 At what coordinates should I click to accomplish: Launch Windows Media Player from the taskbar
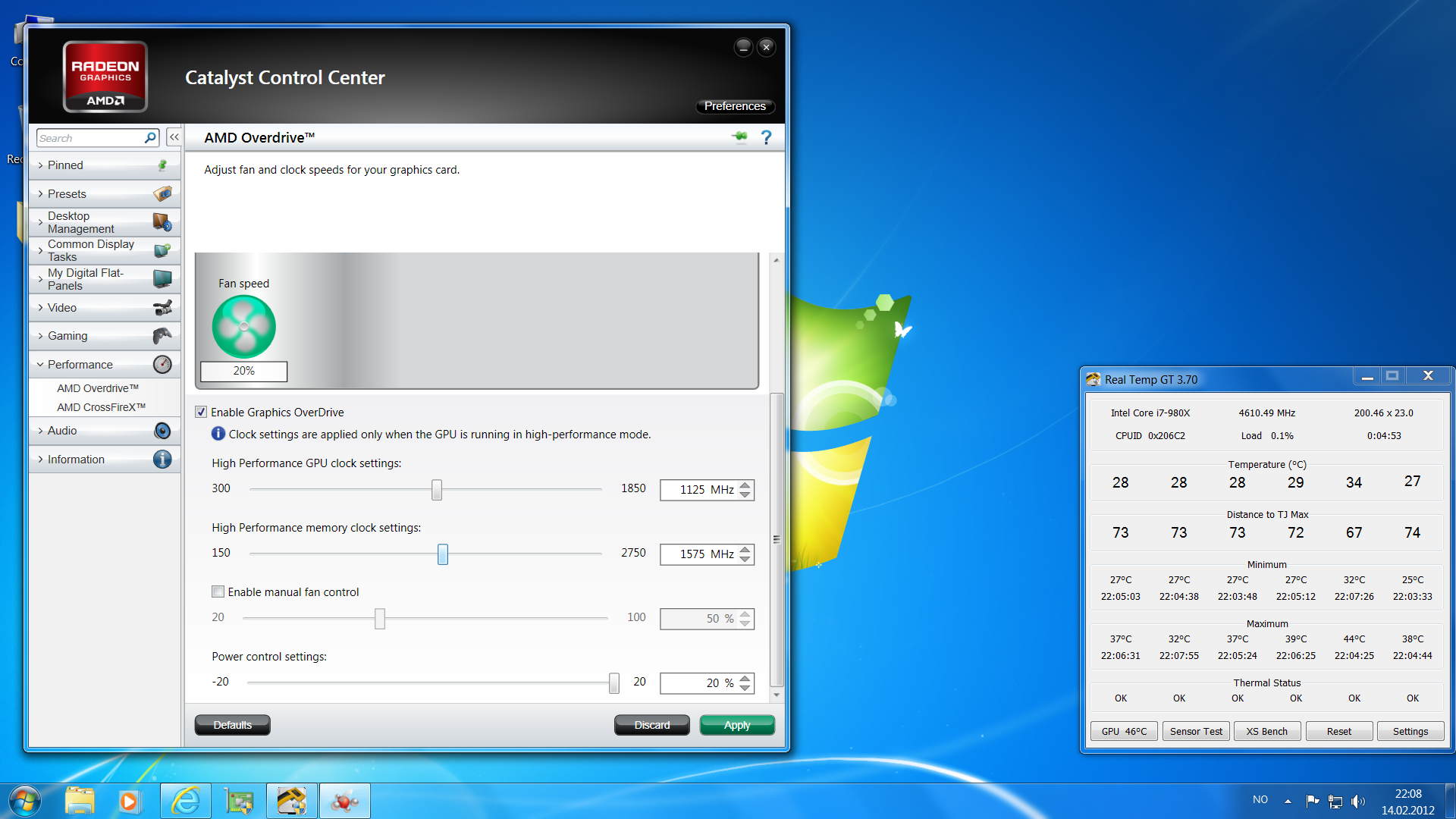click(x=129, y=801)
